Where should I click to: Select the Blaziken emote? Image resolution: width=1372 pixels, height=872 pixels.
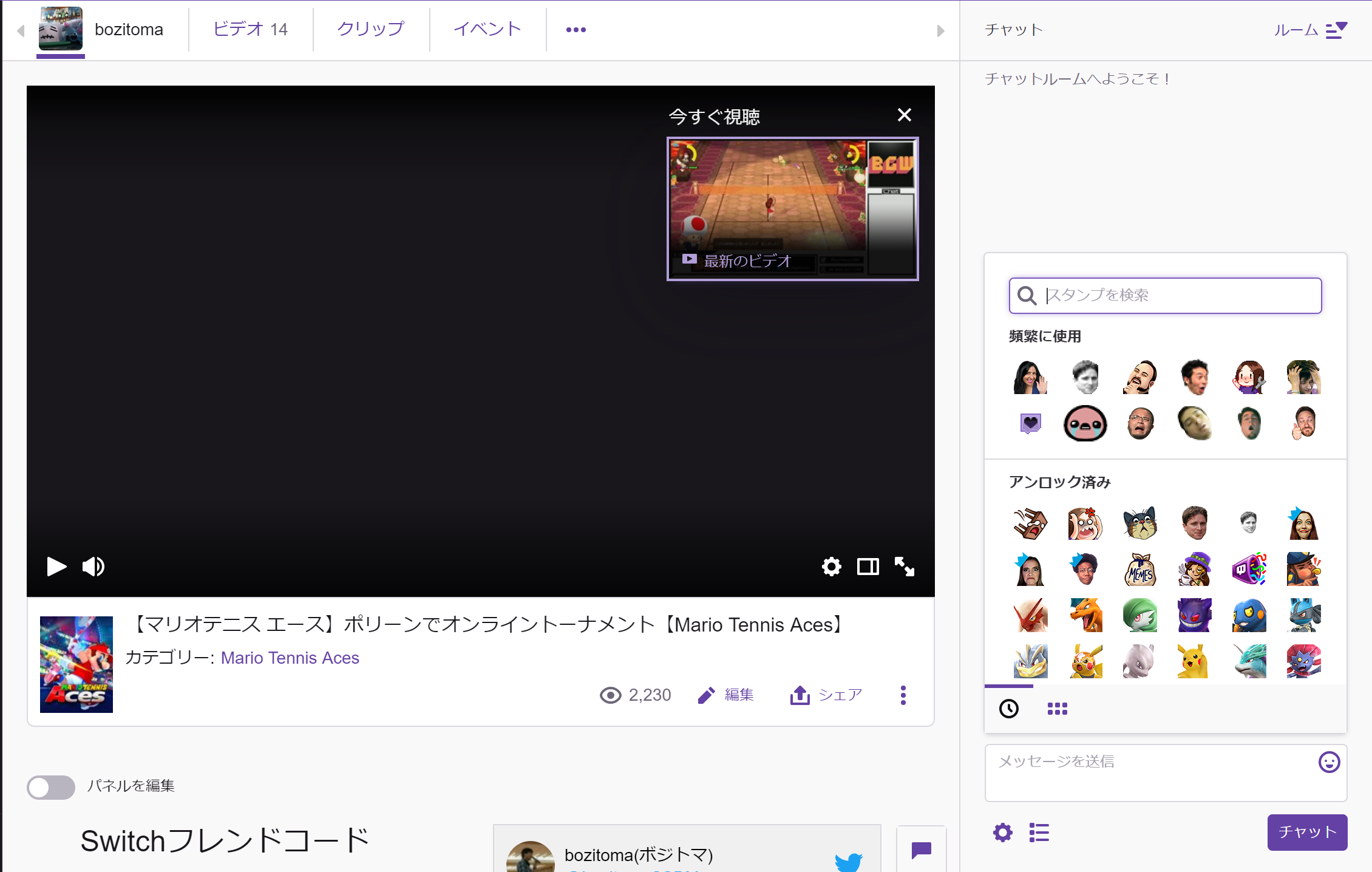1030,615
